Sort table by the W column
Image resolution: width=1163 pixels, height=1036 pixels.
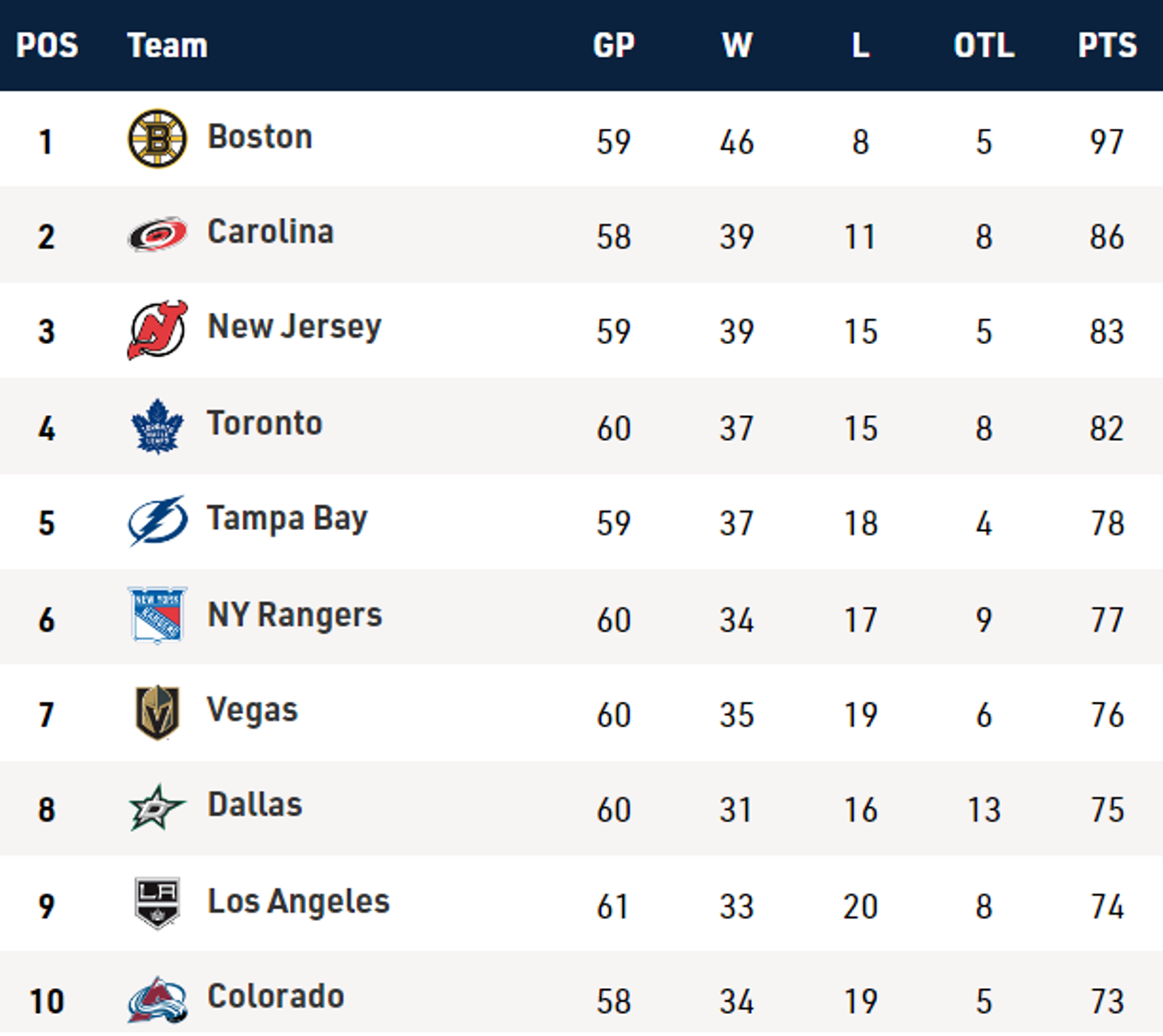pyautogui.click(x=737, y=45)
